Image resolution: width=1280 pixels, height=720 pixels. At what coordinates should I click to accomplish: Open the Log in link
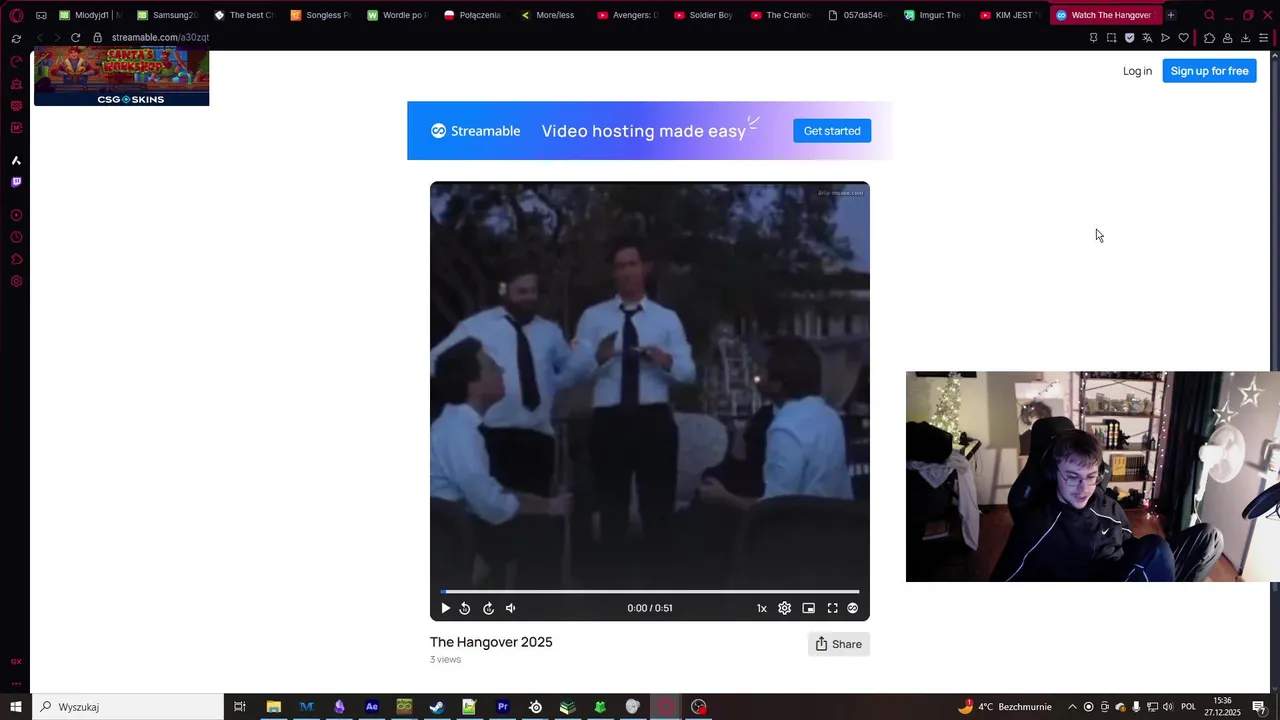coord(1137,71)
